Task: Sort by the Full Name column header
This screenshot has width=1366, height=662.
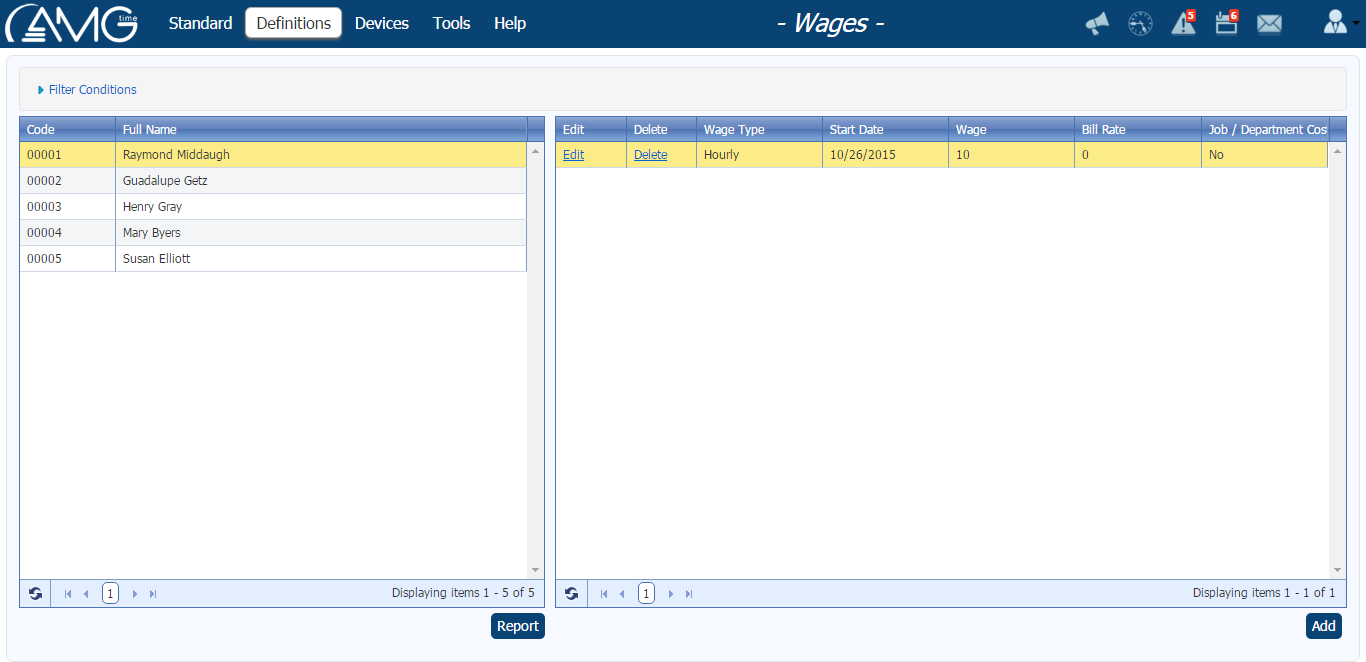Action: (321, 130)
